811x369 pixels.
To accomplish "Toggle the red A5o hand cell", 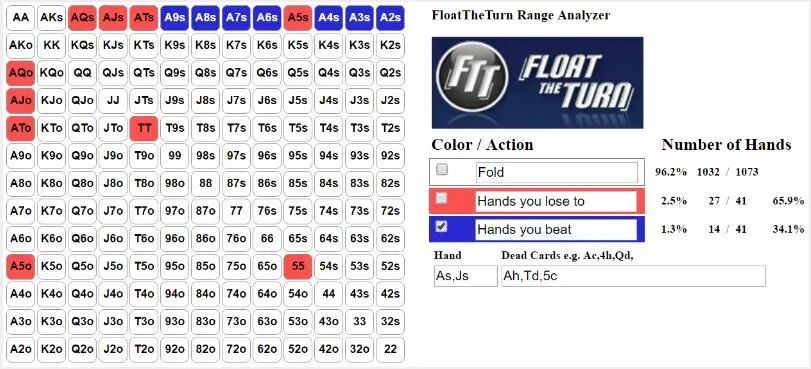I will pos(21,266).
